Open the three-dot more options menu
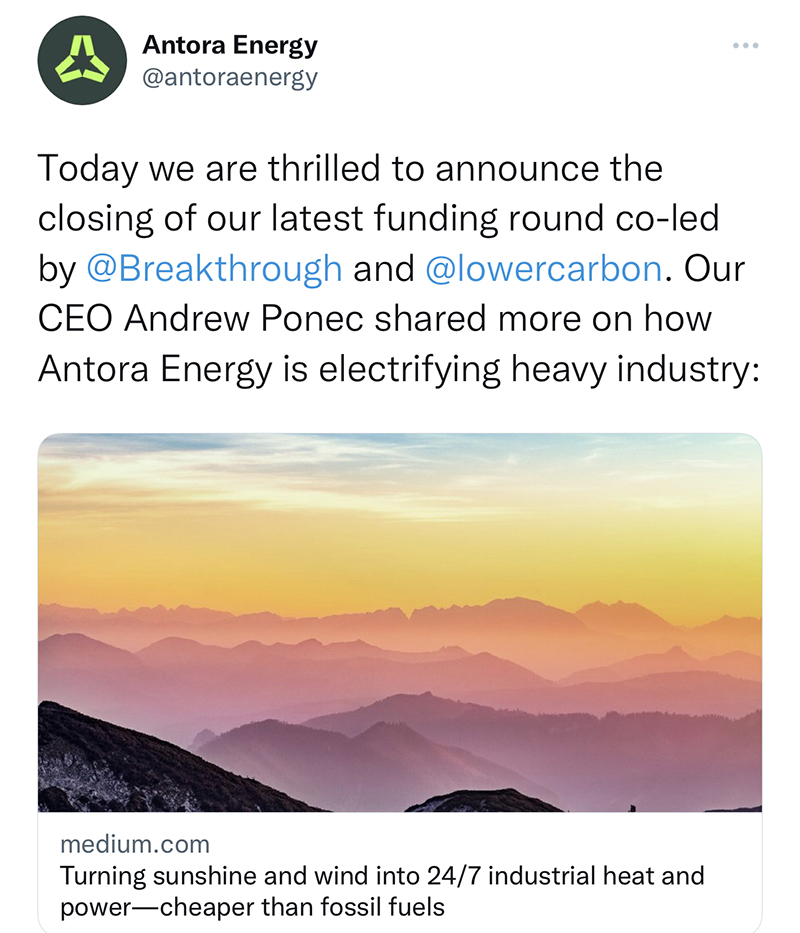This screenshot has height=933, width=800. 745,46
